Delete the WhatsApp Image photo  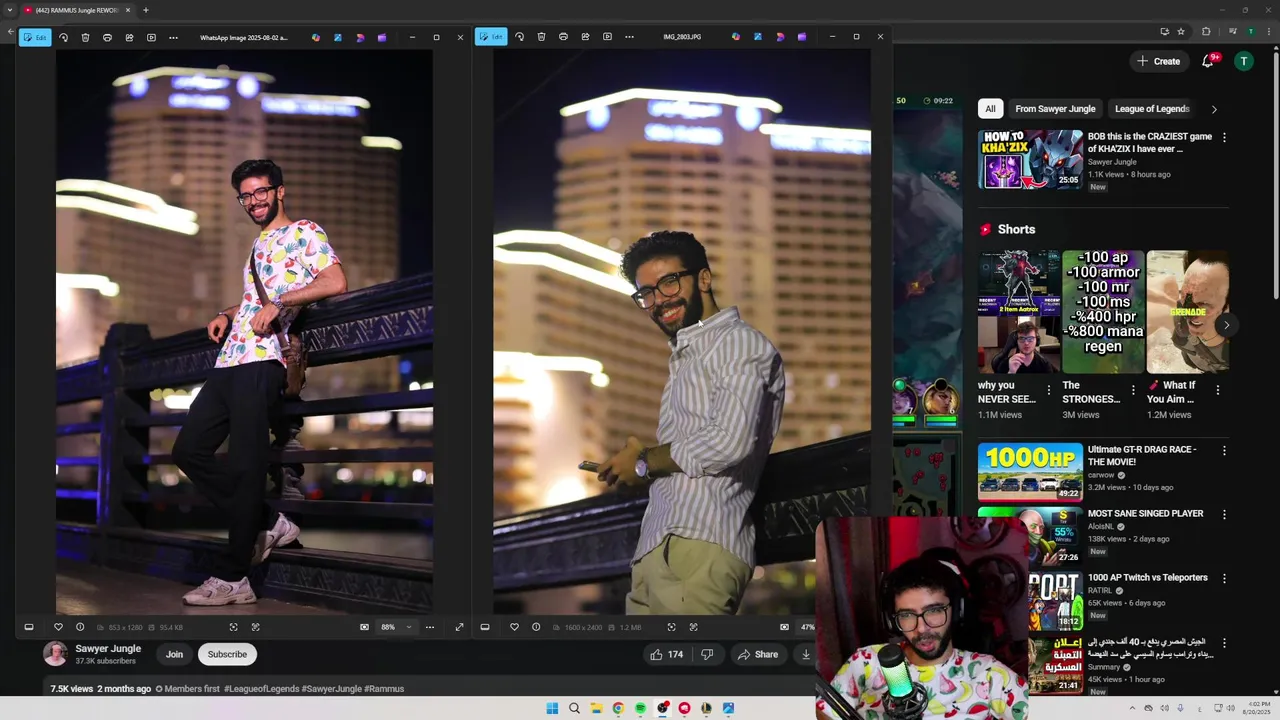(x=85, y=37)
